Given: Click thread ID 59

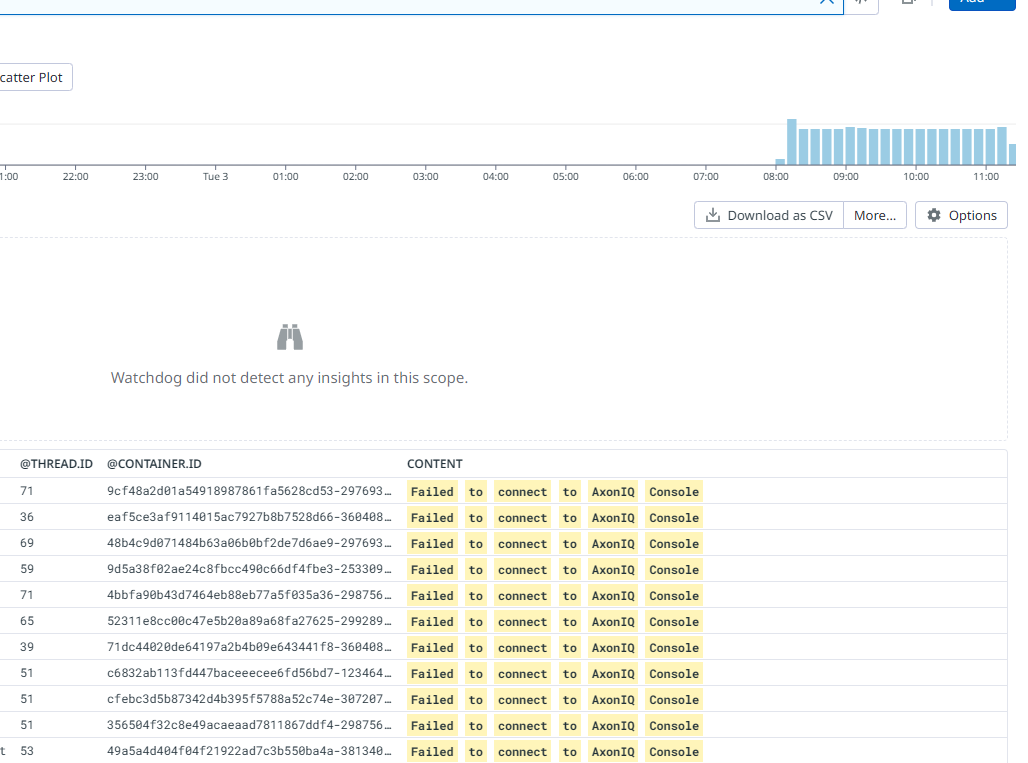Looking at the screenshot, I should [x=27, y=569].
